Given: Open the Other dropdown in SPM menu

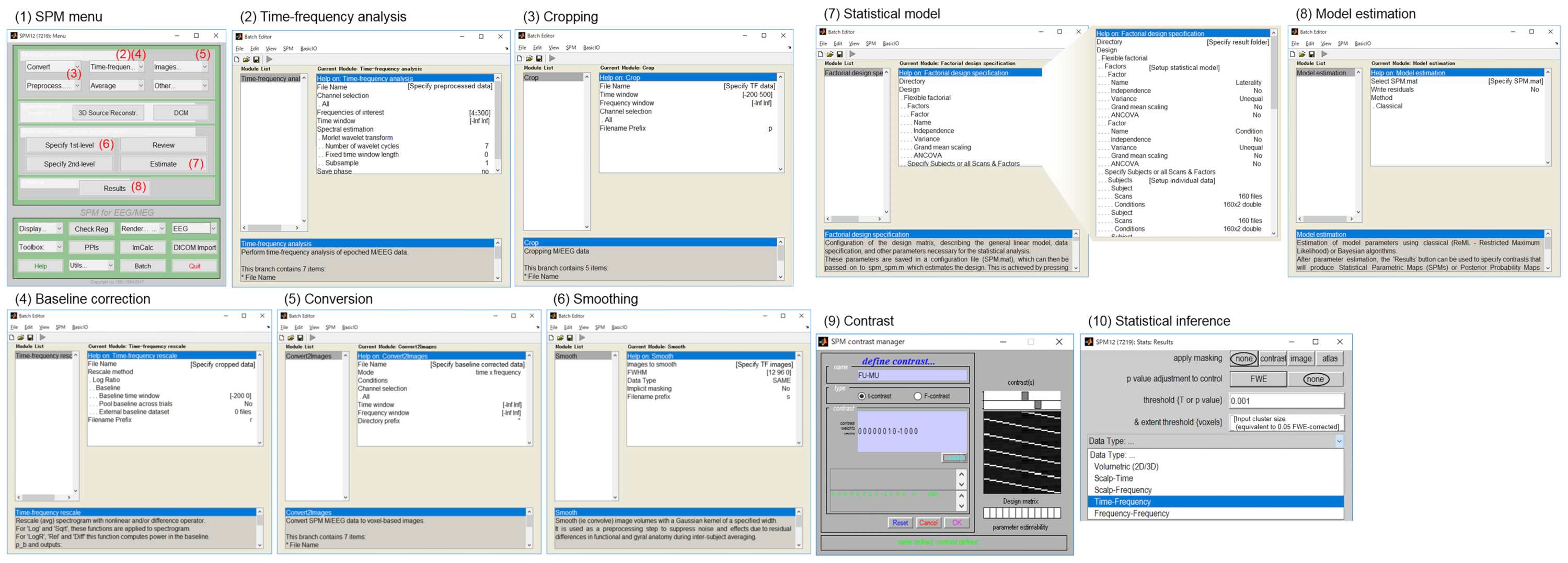Looking at the screenshot, I should 180,86.
